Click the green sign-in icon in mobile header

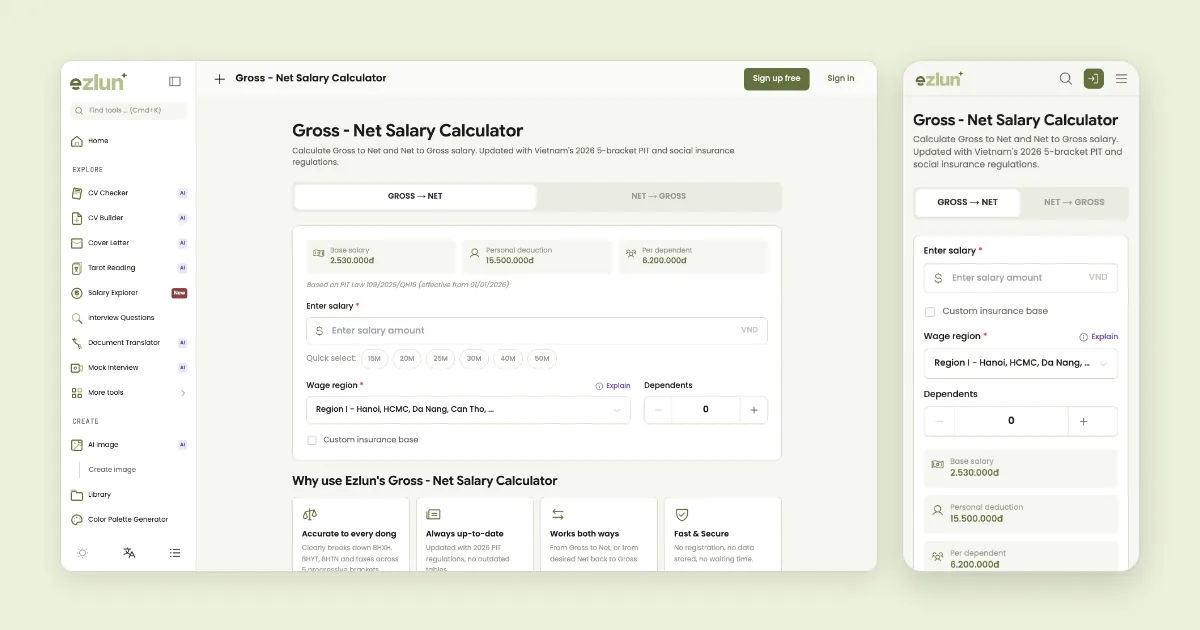pyautogui.click(x=1094, y=79)
